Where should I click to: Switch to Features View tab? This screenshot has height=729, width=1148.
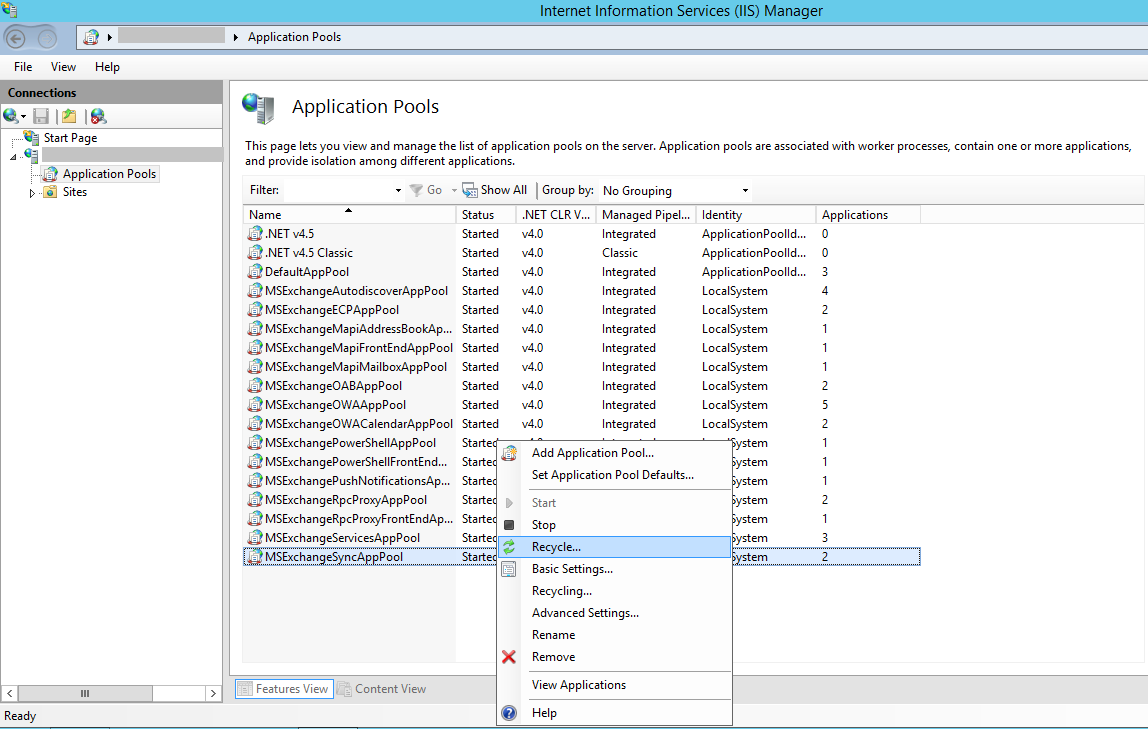[284, 689]
